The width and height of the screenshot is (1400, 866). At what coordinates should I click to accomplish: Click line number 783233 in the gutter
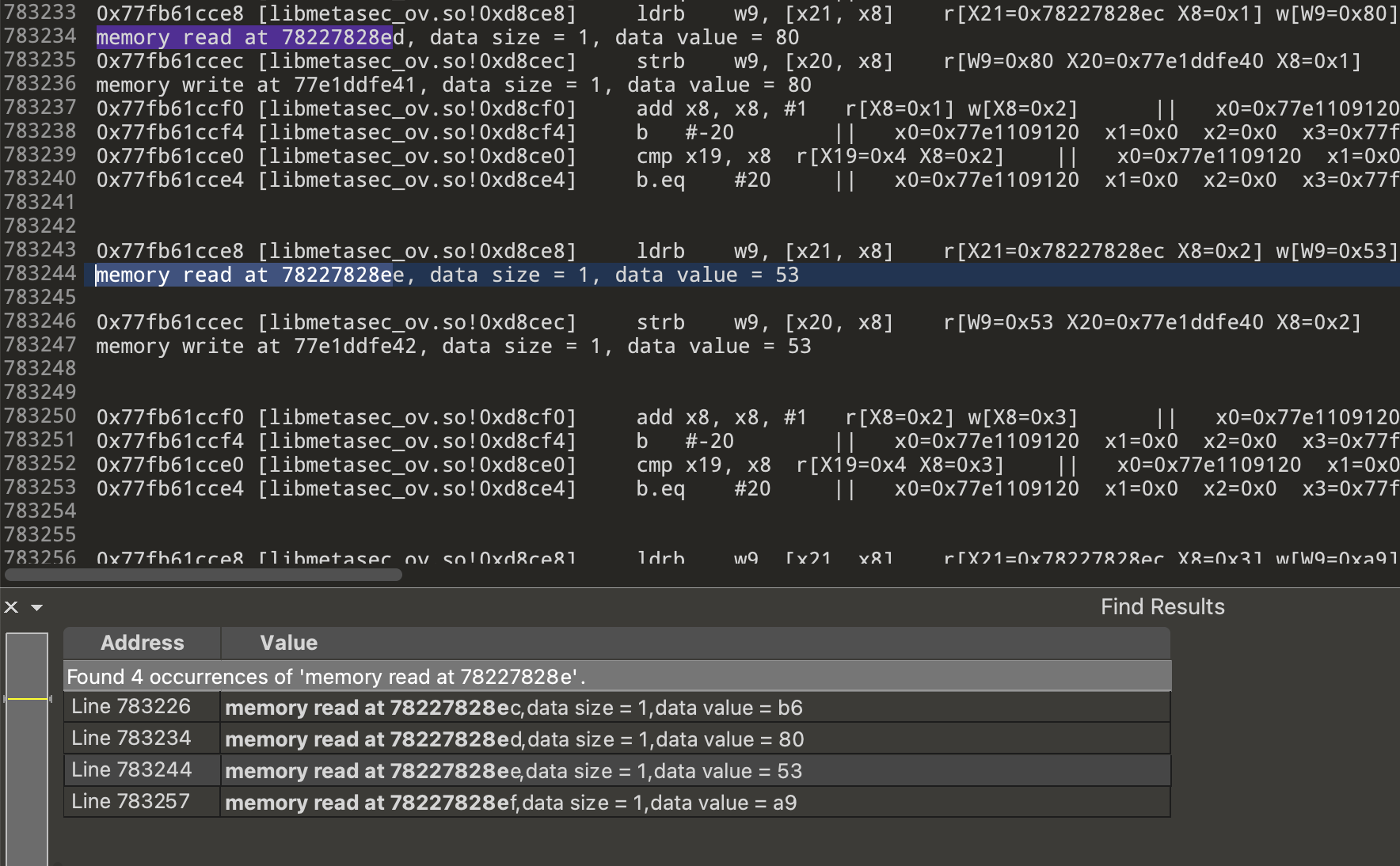(x=40, y=13)
